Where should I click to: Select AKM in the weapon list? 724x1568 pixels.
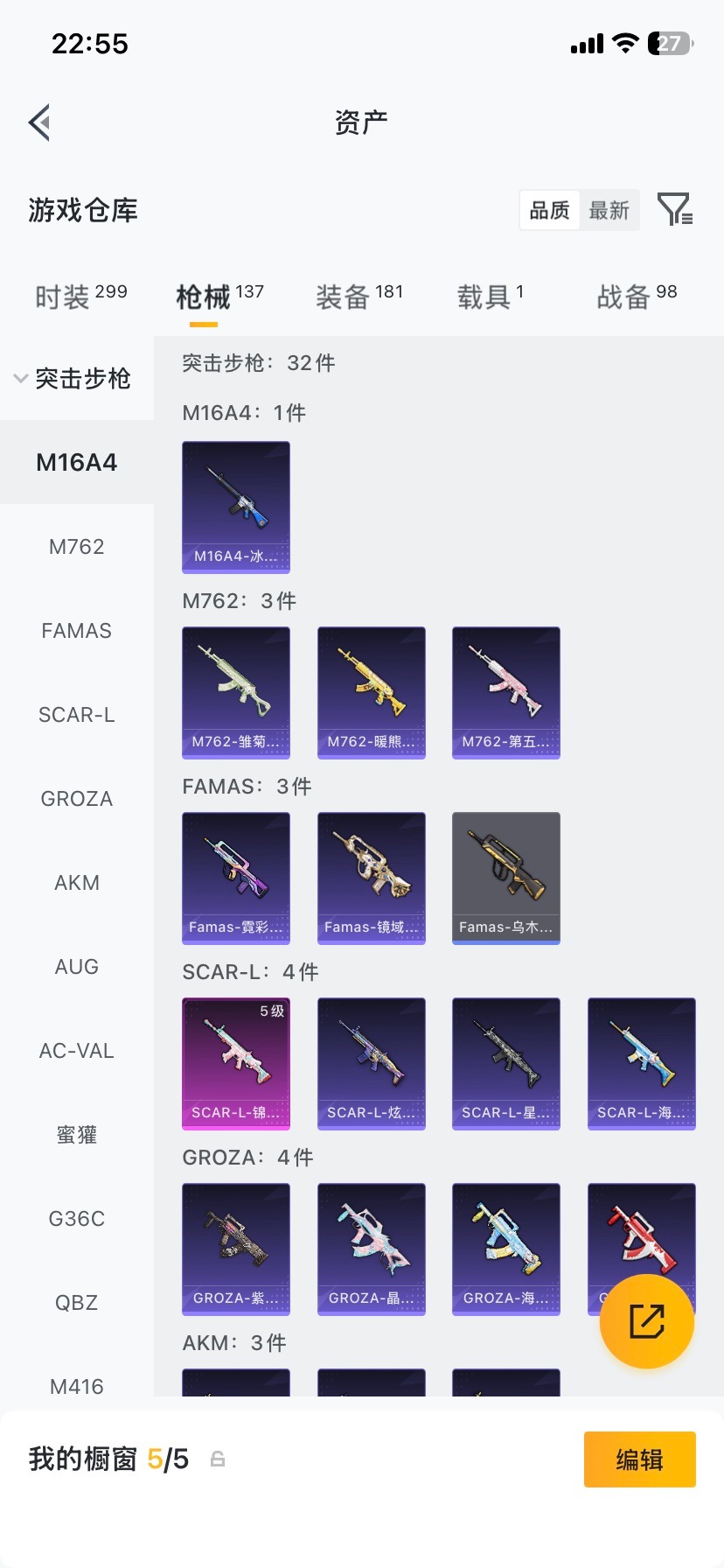coord(77,883)
